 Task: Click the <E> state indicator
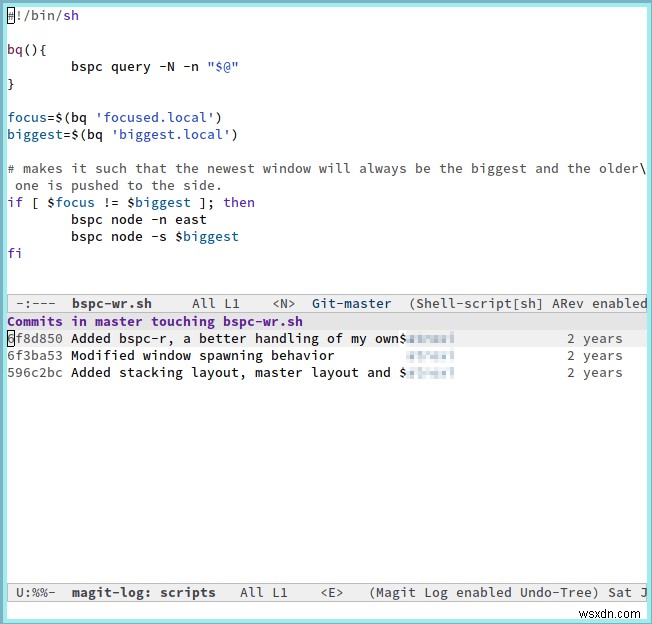[331, 593]
